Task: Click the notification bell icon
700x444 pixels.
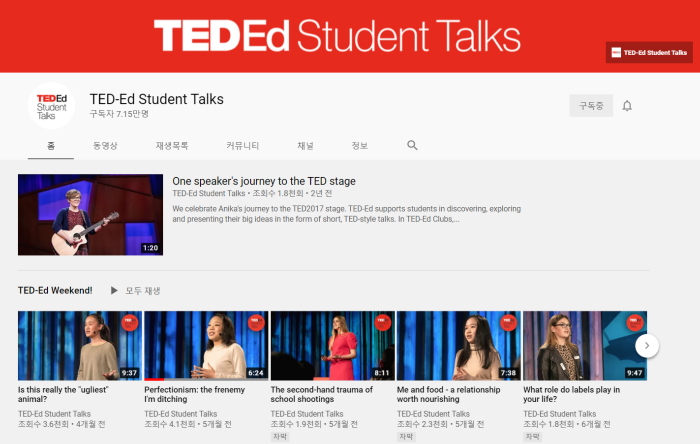Action: [627, 106]
